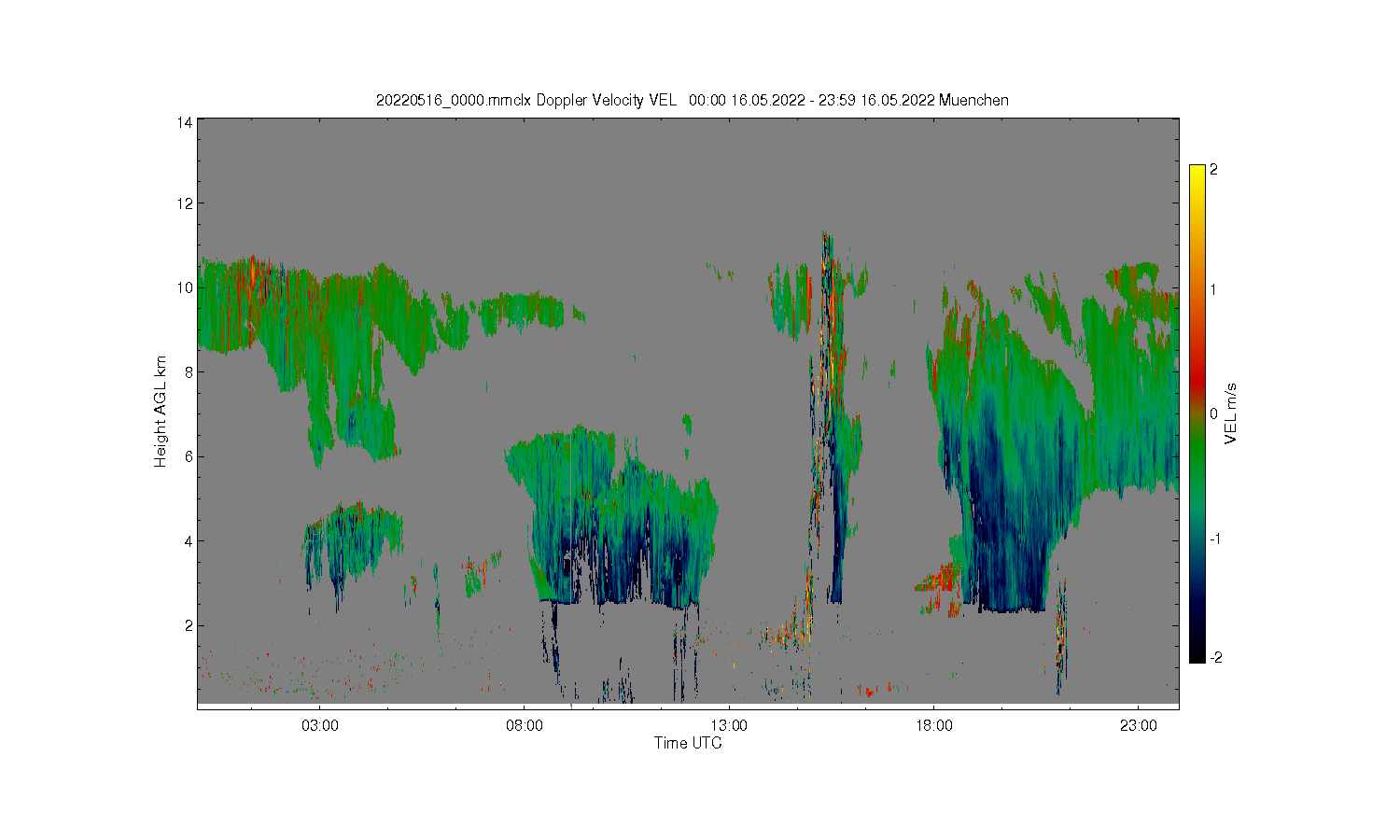The width and height of the screenshot is (1400, 840).
Task: Select the "Height AGL km" y-axis label
Action: [161, 411]
